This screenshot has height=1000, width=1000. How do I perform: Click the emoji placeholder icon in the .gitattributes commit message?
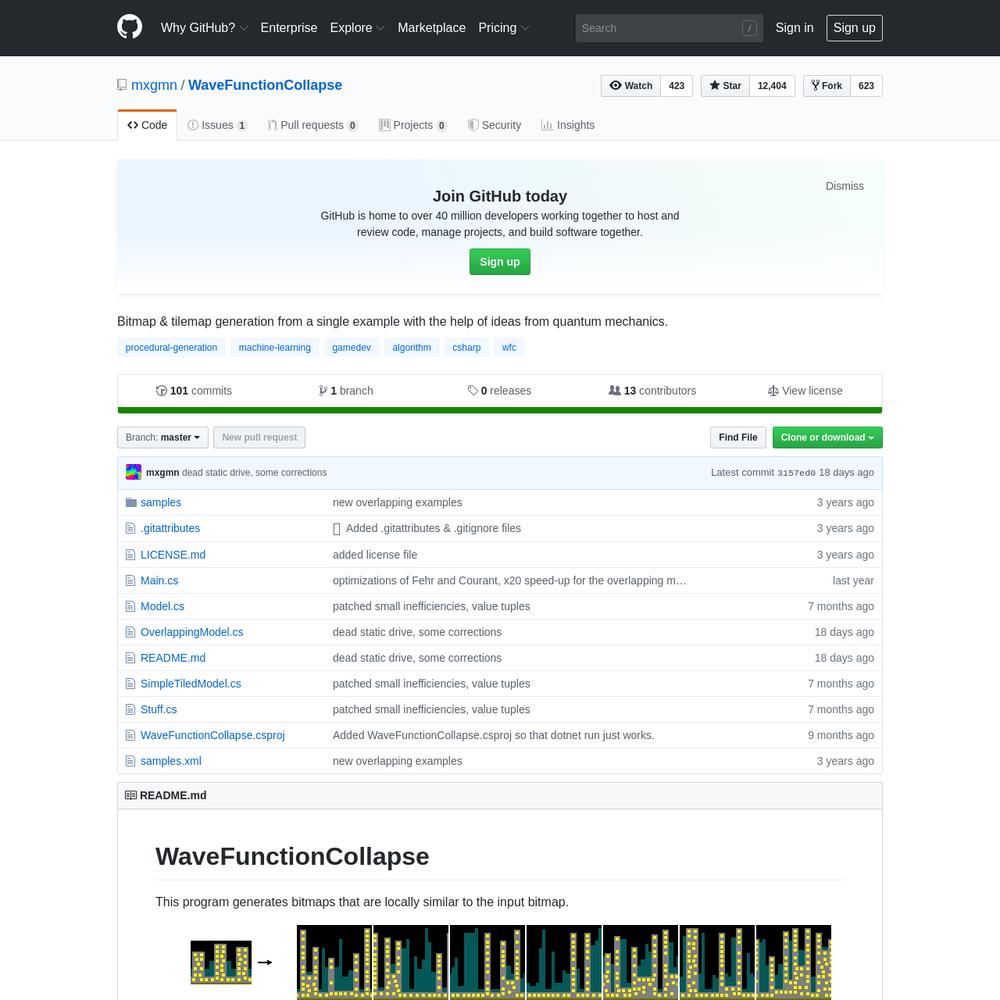click(x=337, y=529)
